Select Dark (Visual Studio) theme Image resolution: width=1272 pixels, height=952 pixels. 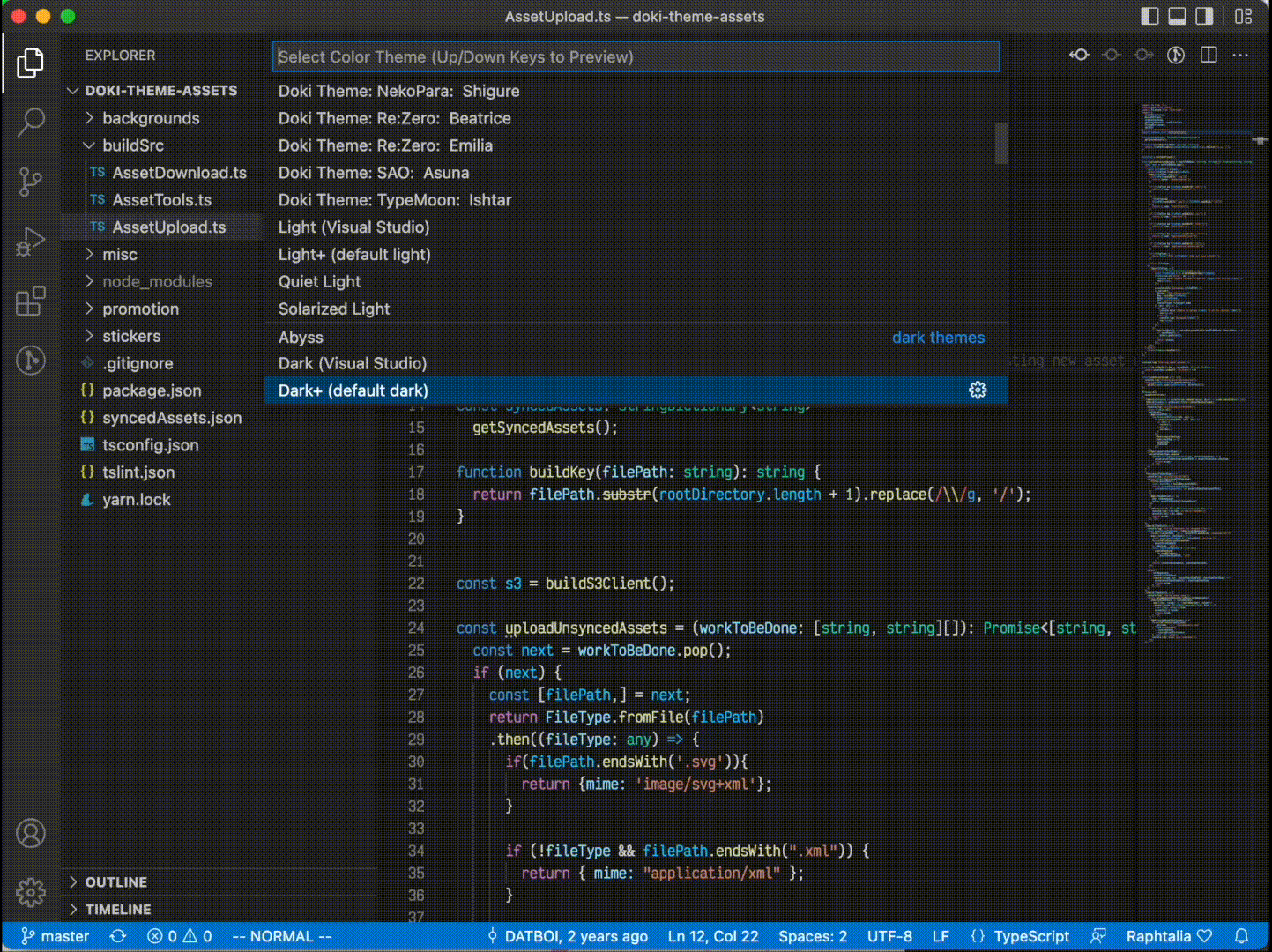(636, 364)
